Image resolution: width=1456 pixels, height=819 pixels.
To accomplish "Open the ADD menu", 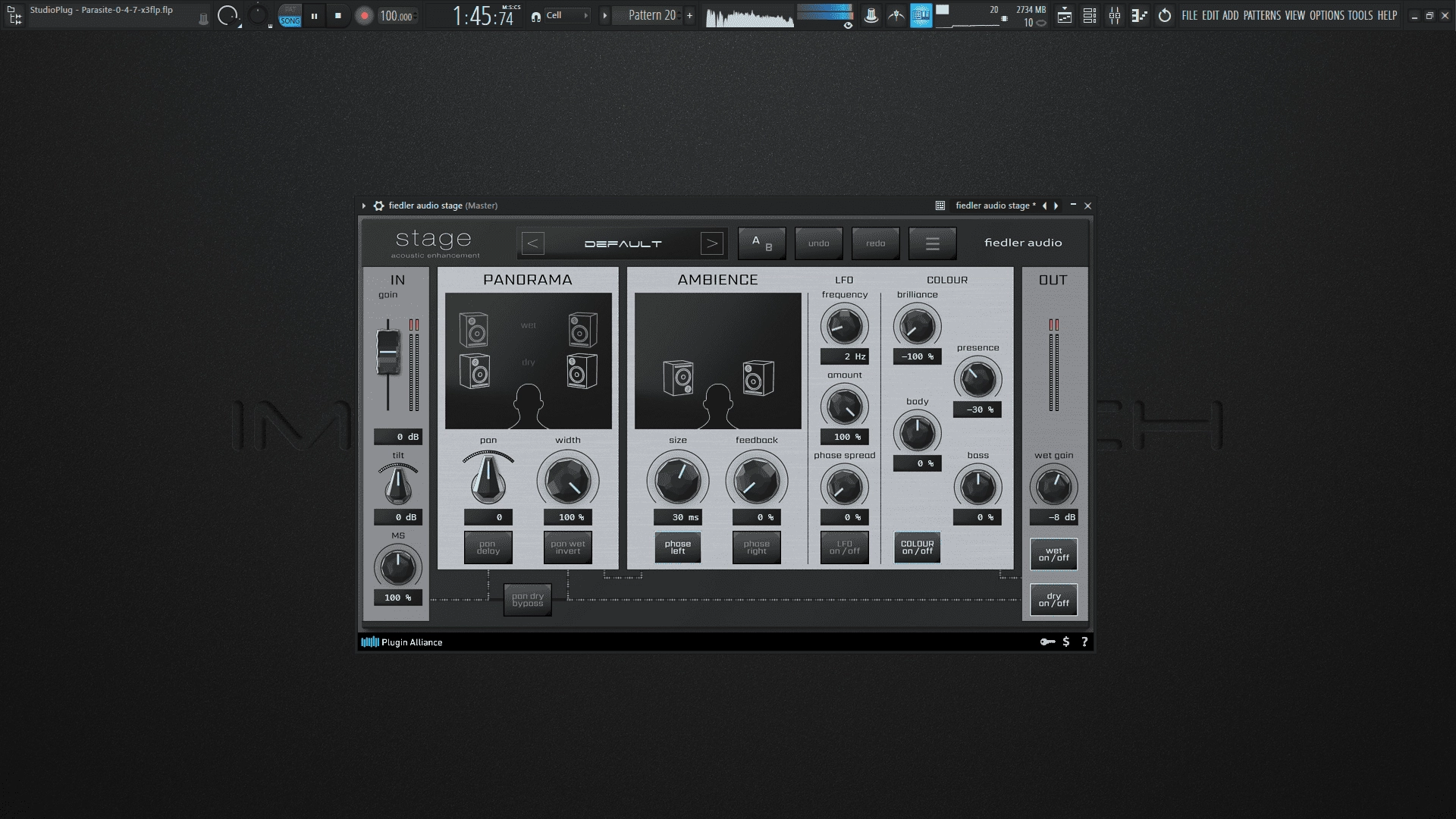I will click(1230, 15).
